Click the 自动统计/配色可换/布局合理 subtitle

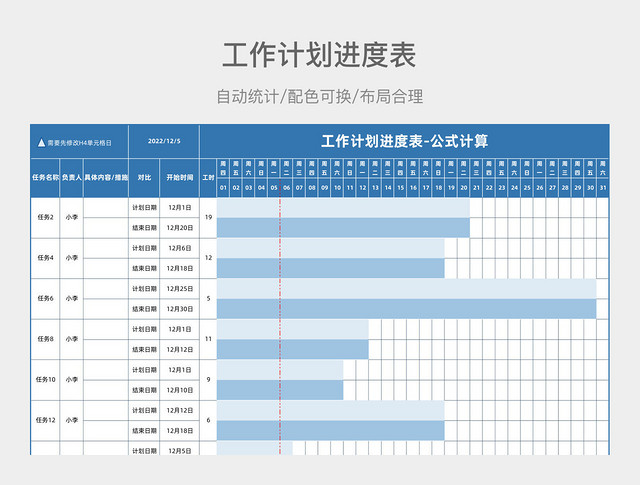click(320, 97)
